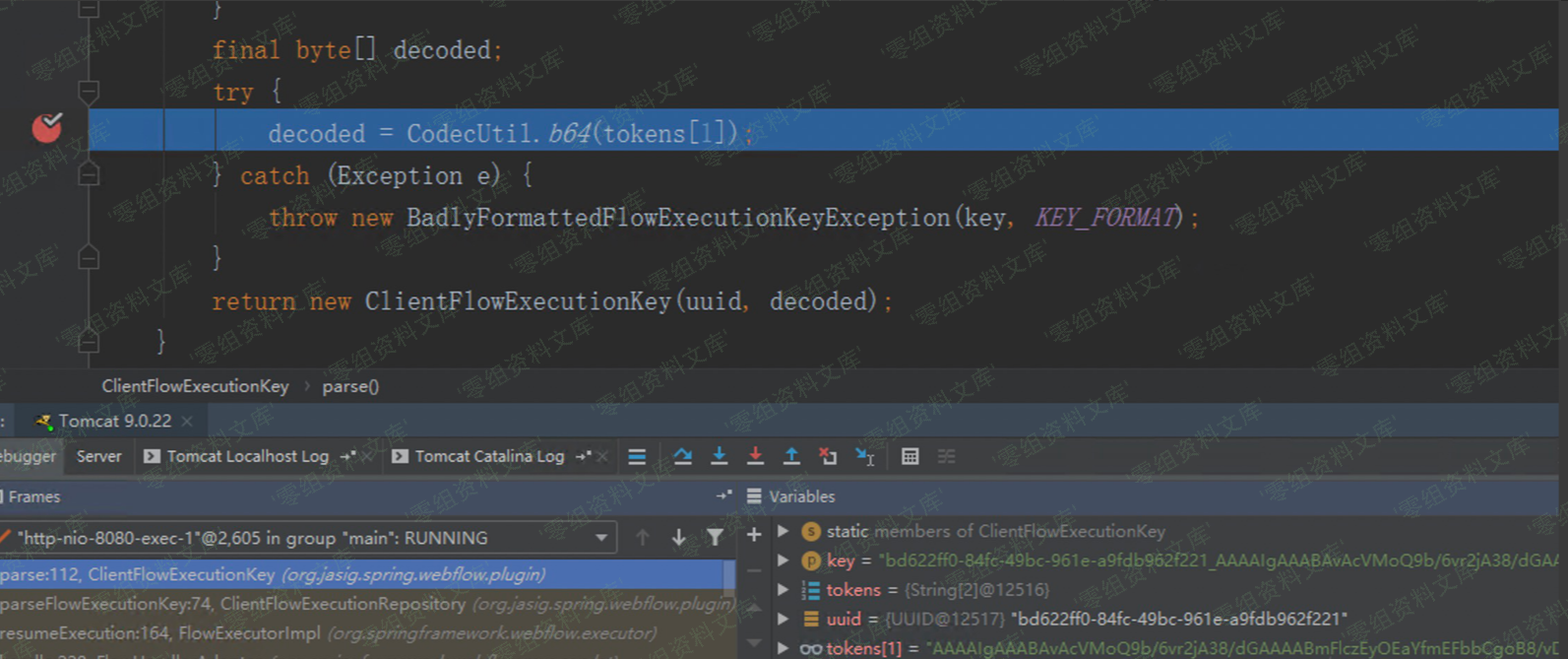The image size is (1568, 659).
Task: Click ClientFlowExecutionKey in the breadcrumb
Action: pos(195,386)
